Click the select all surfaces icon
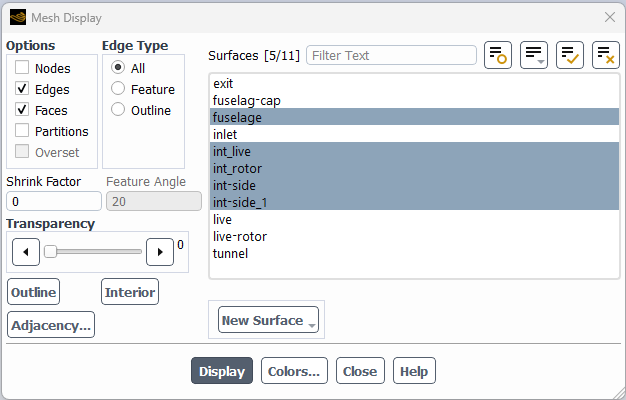 (x=570, y=55)
